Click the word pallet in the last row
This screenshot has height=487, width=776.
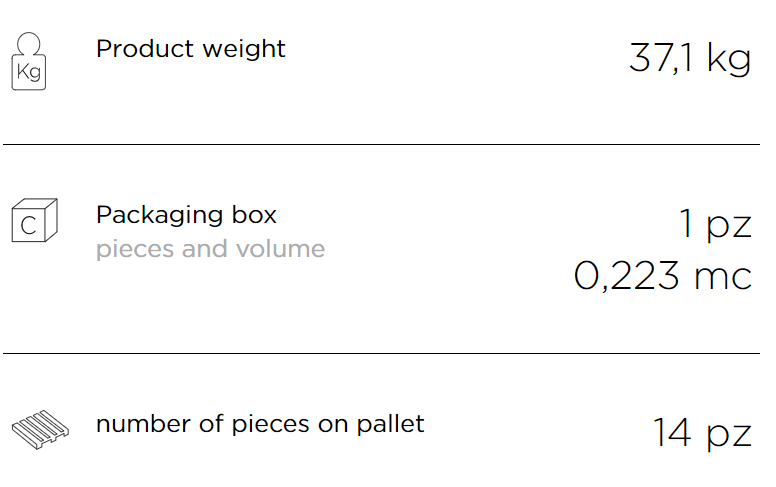[x=390, y=424]
